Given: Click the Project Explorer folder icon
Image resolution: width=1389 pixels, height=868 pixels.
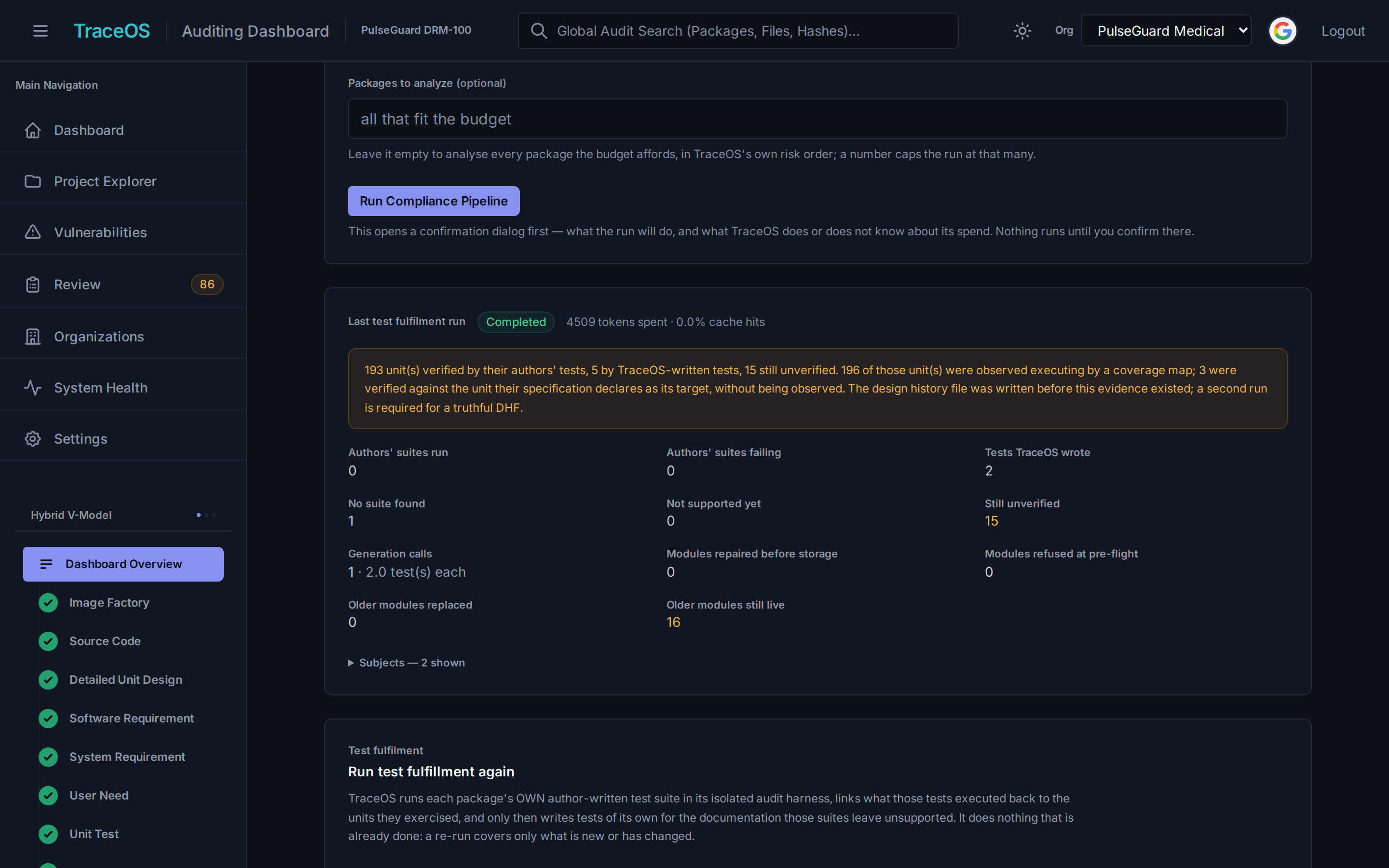Looking at the screenshot, I should click(33, 181).
